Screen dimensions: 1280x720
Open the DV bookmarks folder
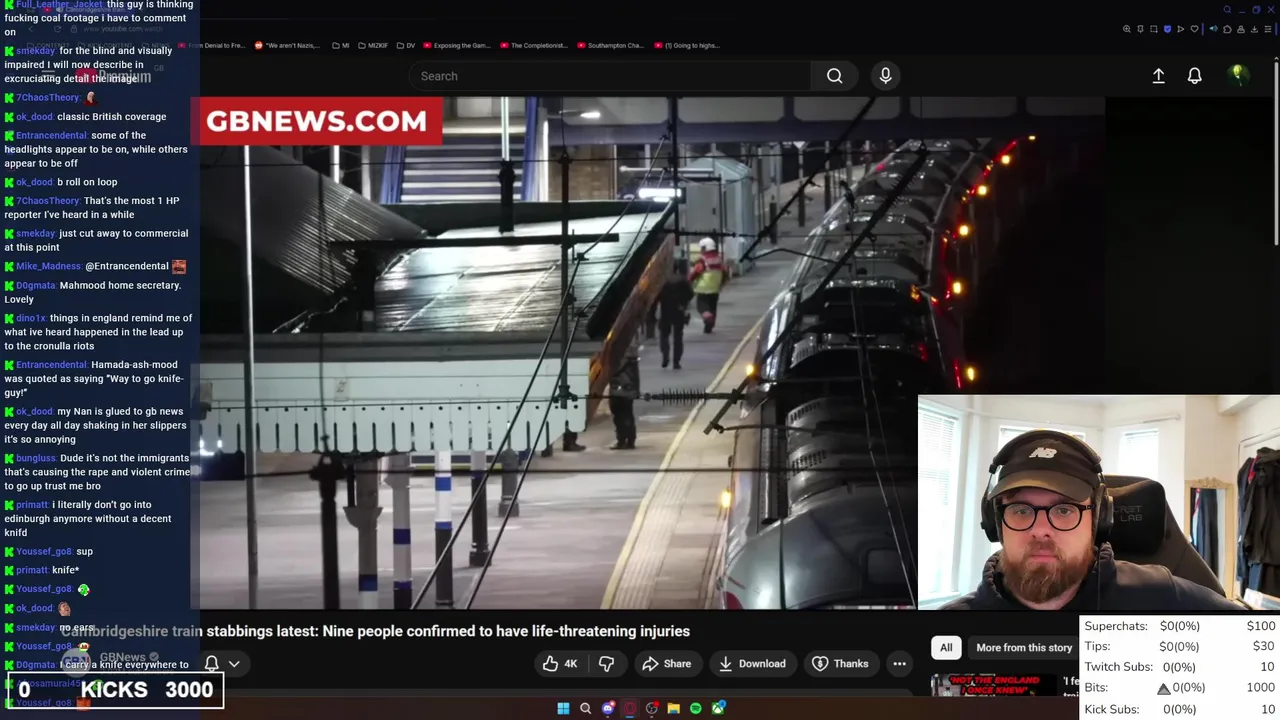click(405, 45)
